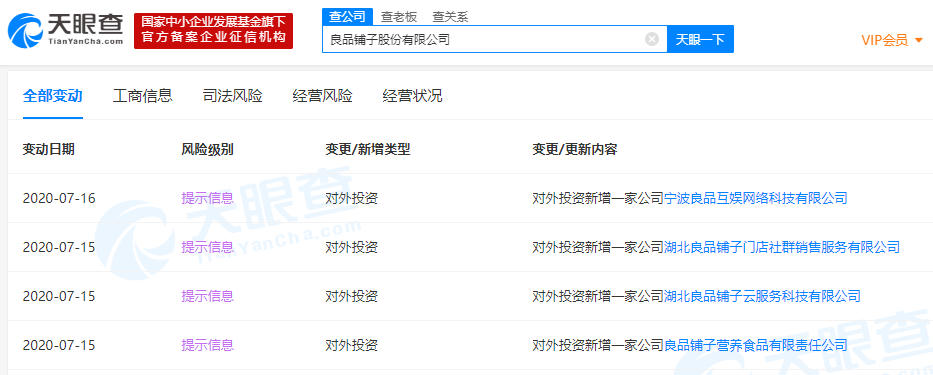Select the 查公司 search tab
The height and width of the screenshot is (375, 933).
pos(347,17)
